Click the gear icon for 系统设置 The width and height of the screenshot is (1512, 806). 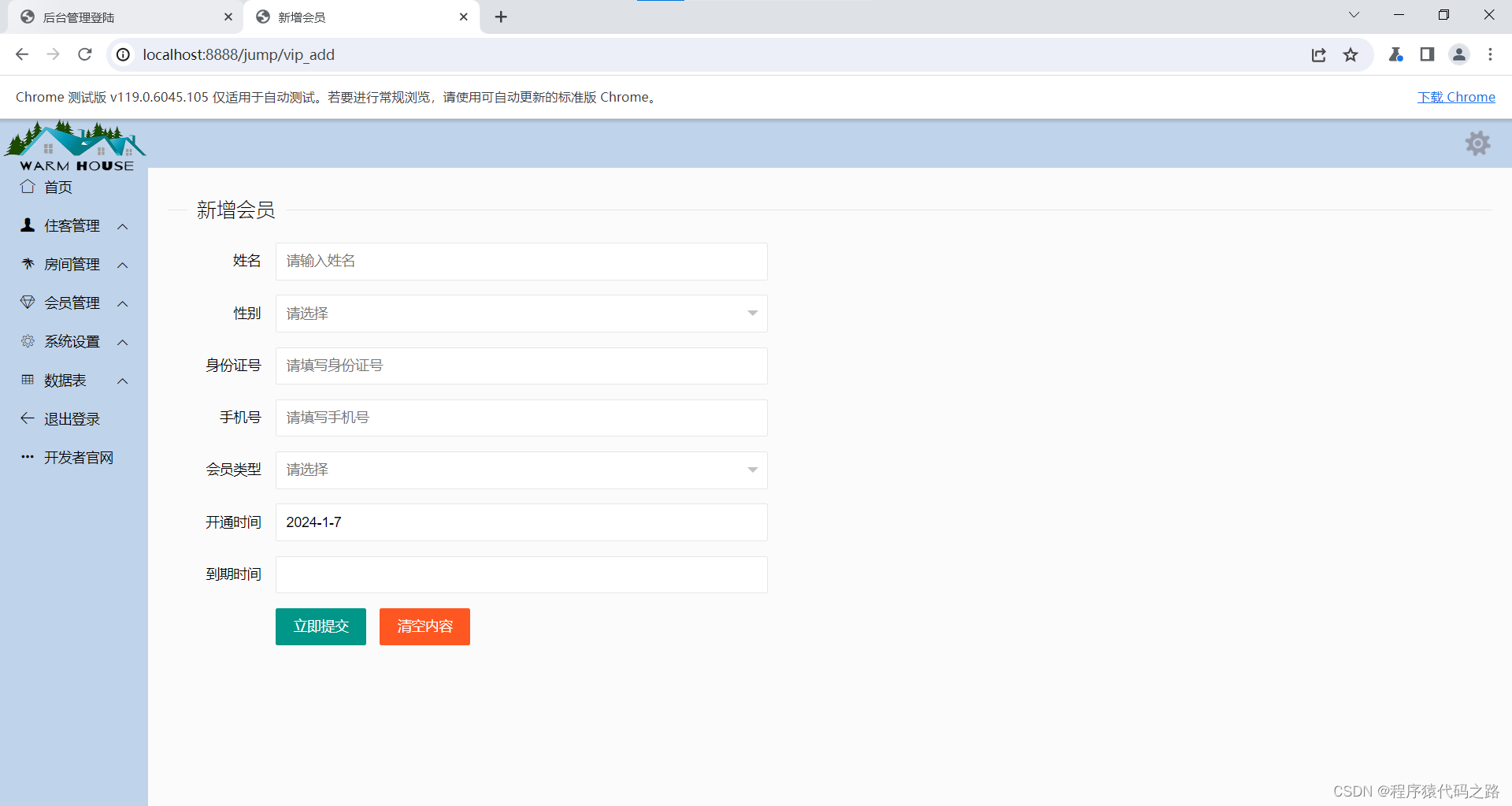point(28,341)
